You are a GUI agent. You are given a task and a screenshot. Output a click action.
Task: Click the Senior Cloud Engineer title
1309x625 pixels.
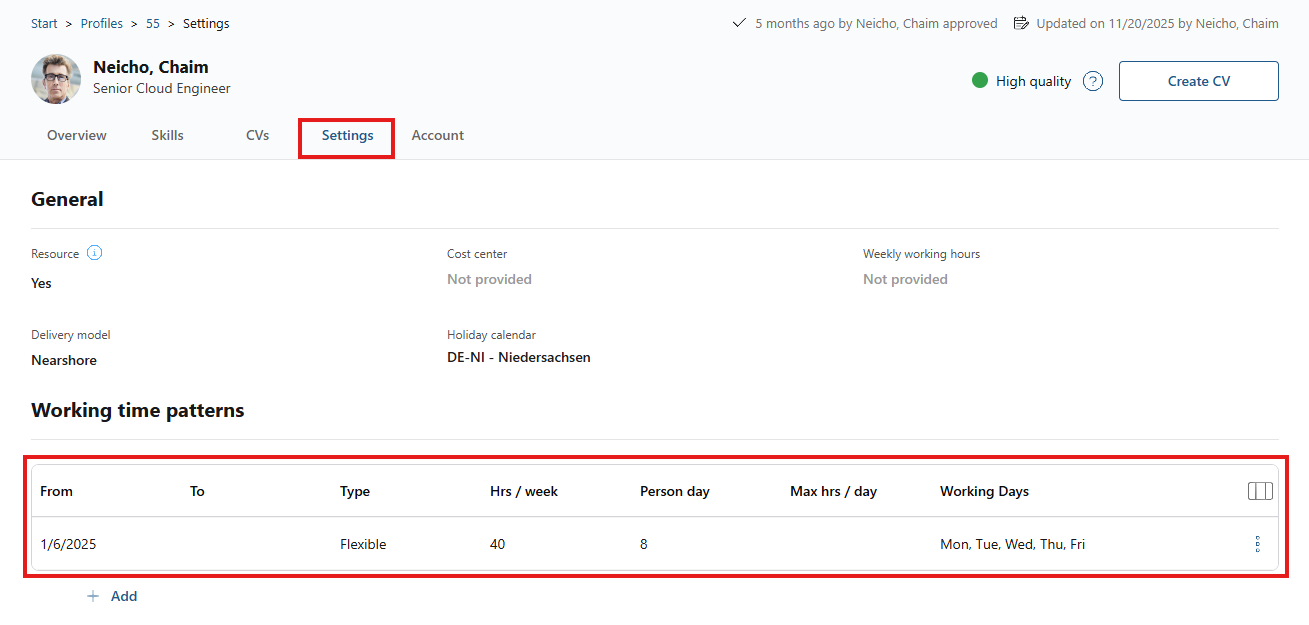tap(162, 88)
